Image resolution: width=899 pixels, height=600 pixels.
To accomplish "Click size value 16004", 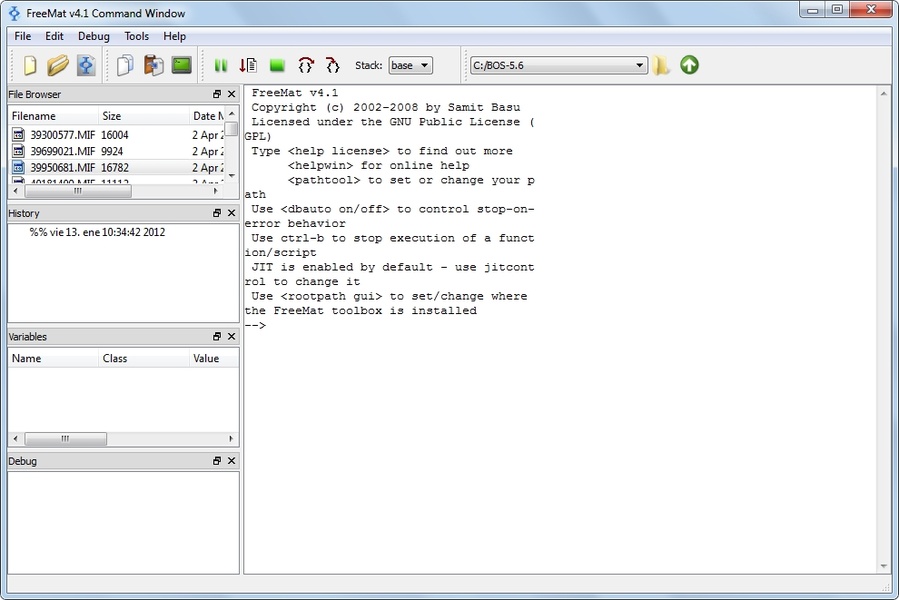I will pyautogui.click(x=115, y=135).
